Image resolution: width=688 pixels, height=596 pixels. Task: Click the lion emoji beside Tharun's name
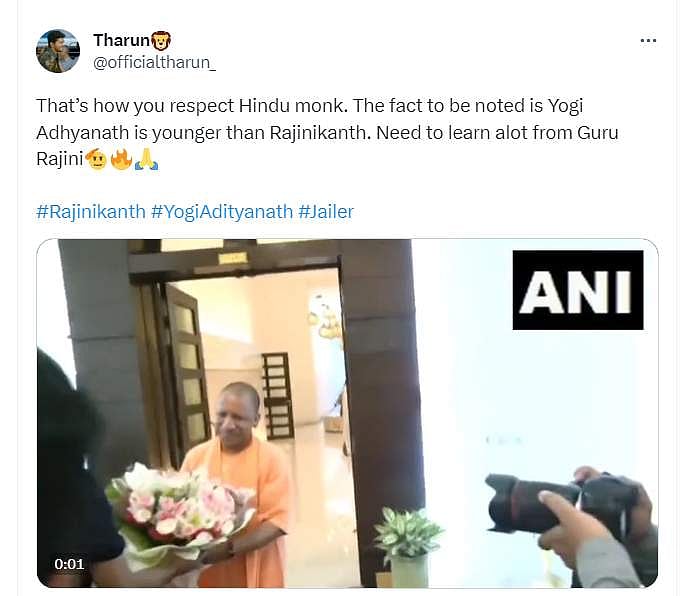pyautogui.click(x=161, y=41)
